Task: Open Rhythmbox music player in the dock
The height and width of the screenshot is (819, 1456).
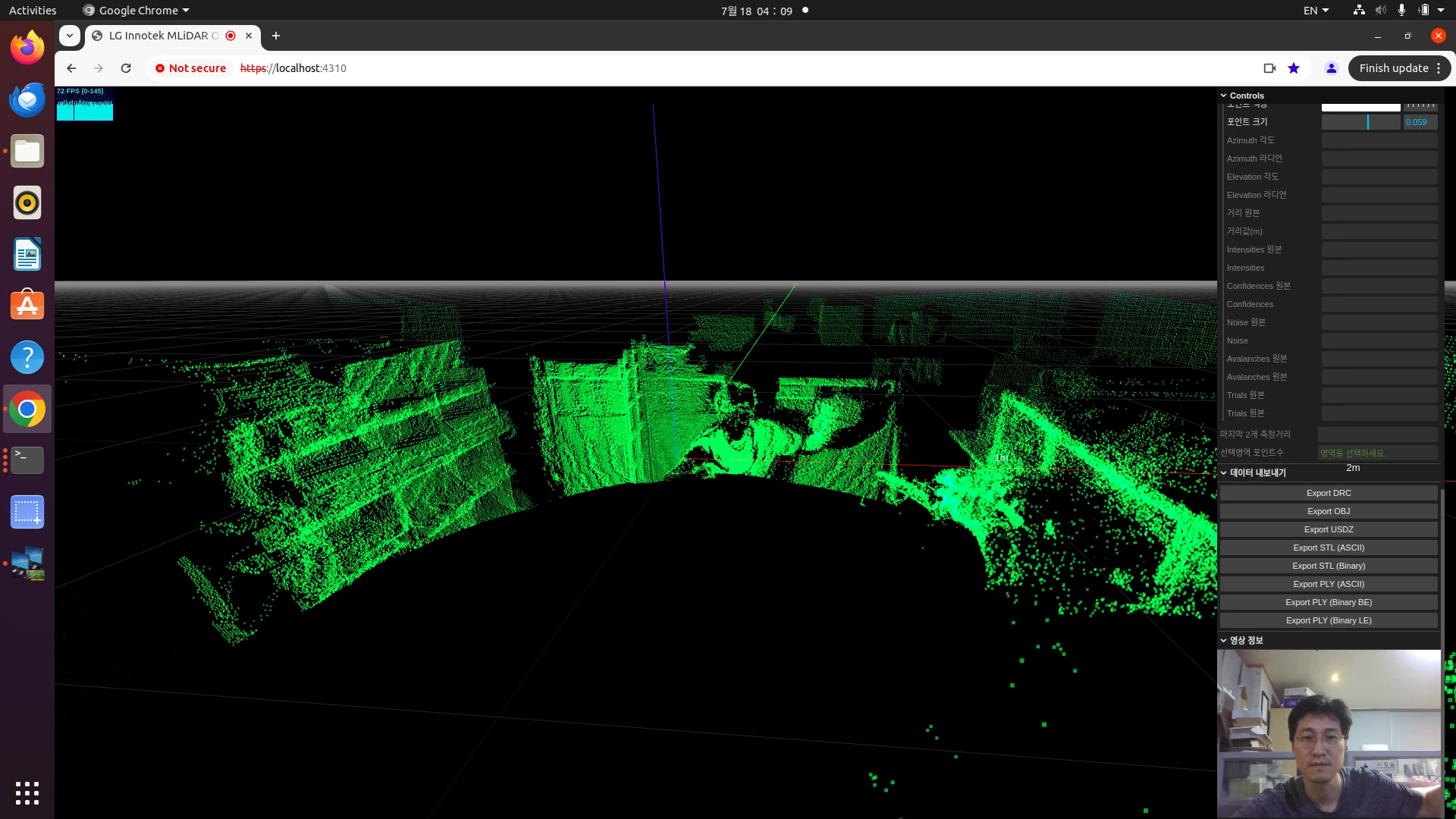Action: [x=27, y=202]
